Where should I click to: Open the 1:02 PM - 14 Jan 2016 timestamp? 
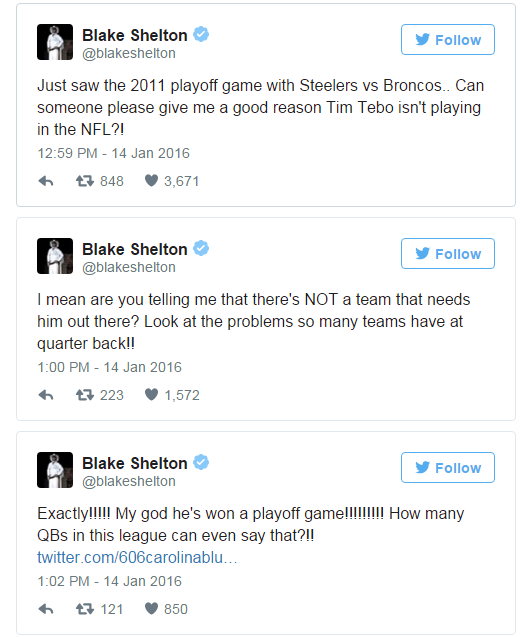tap(109, 581)
